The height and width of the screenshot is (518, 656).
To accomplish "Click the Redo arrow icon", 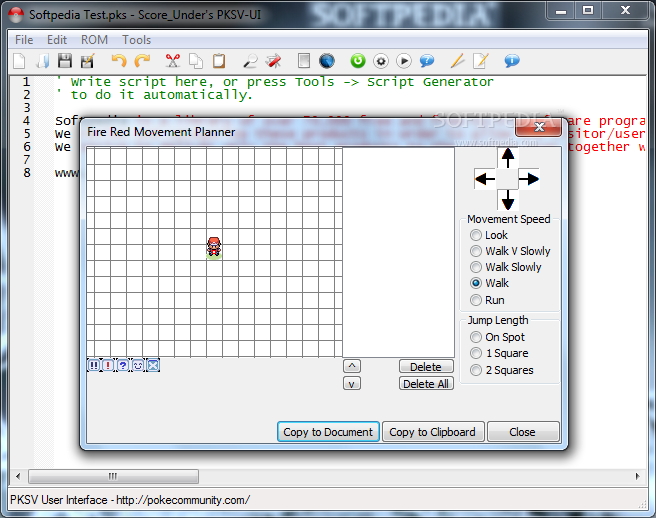I will coord(142,61).
